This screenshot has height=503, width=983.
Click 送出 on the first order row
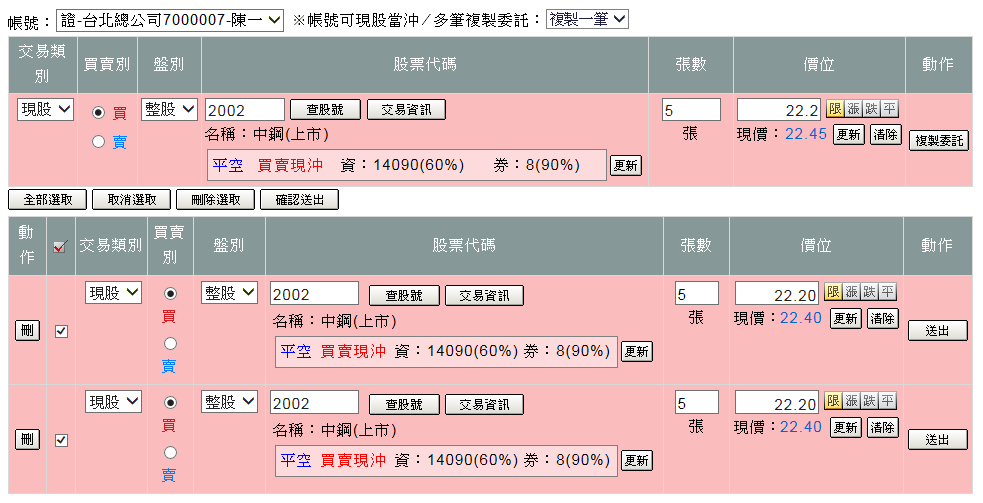(x=937, y=331)
